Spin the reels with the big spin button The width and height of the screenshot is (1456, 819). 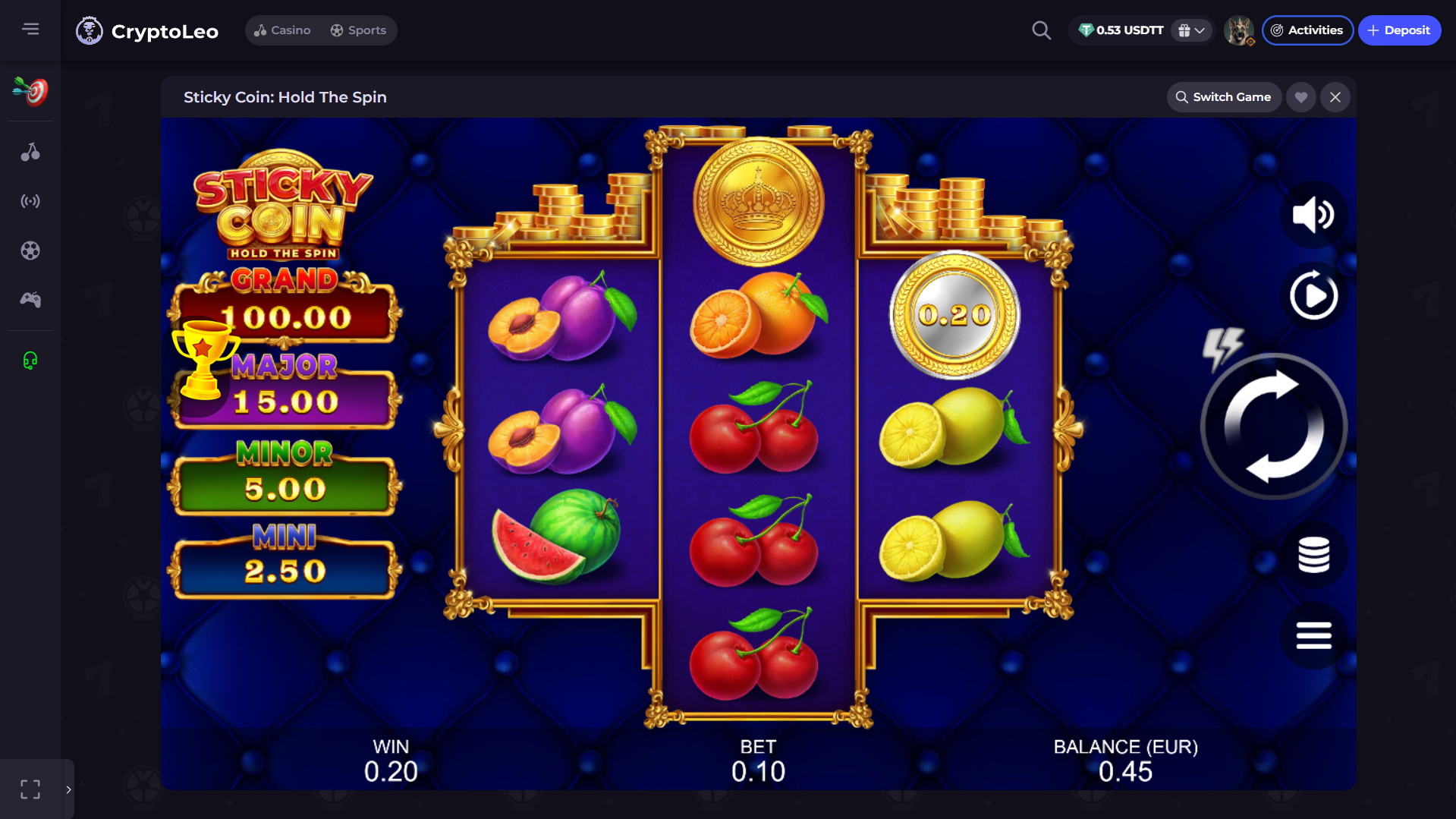pyautogui.click(x=1274, y=427)
